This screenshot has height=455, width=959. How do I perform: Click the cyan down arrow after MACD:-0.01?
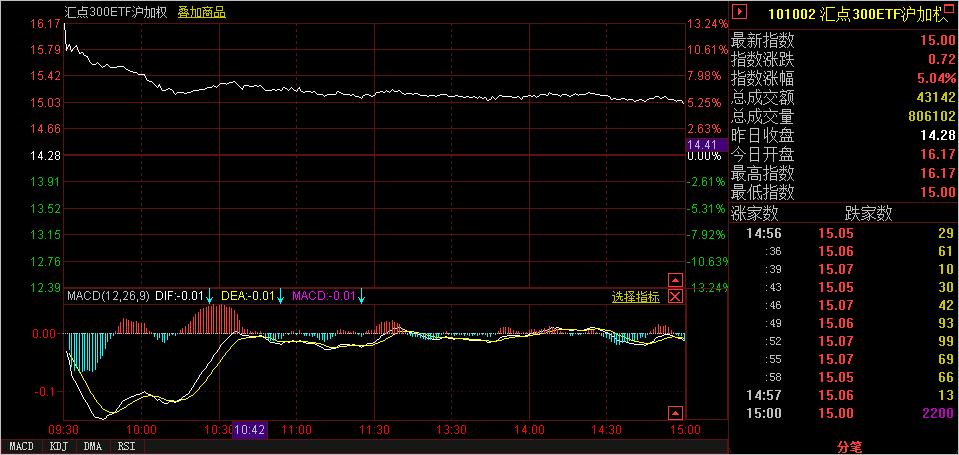(x=361, y=297)
